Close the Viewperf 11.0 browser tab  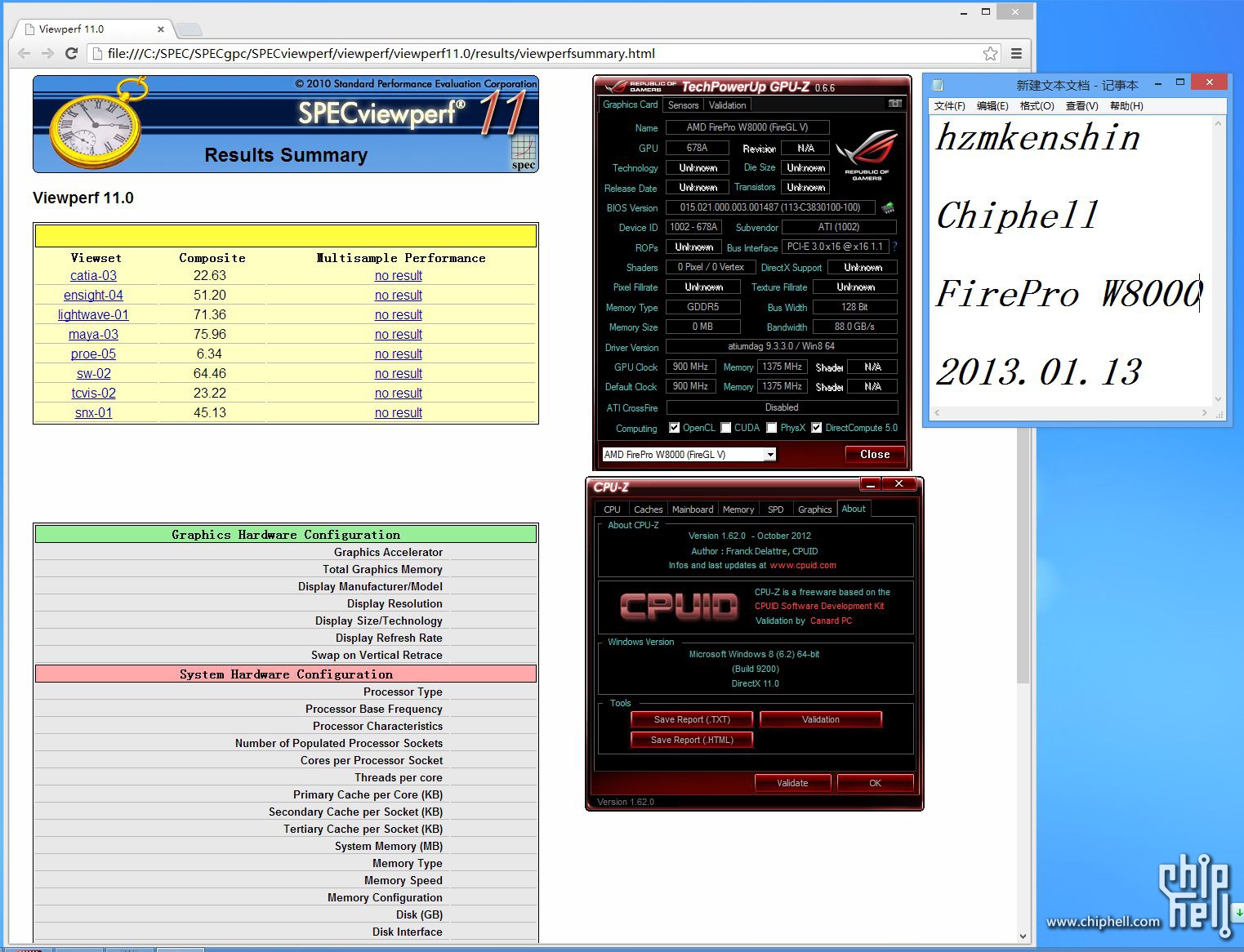click(160, 29)
